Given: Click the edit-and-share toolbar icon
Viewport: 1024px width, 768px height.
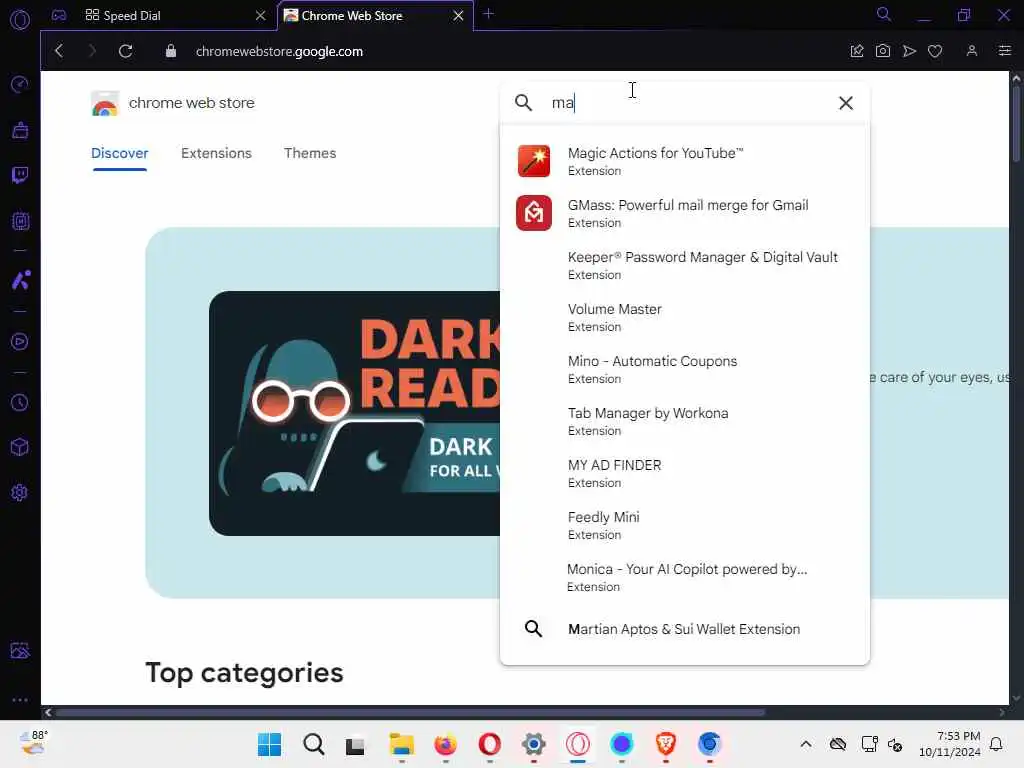Looking at the screenshot, I should click(857, 51).
